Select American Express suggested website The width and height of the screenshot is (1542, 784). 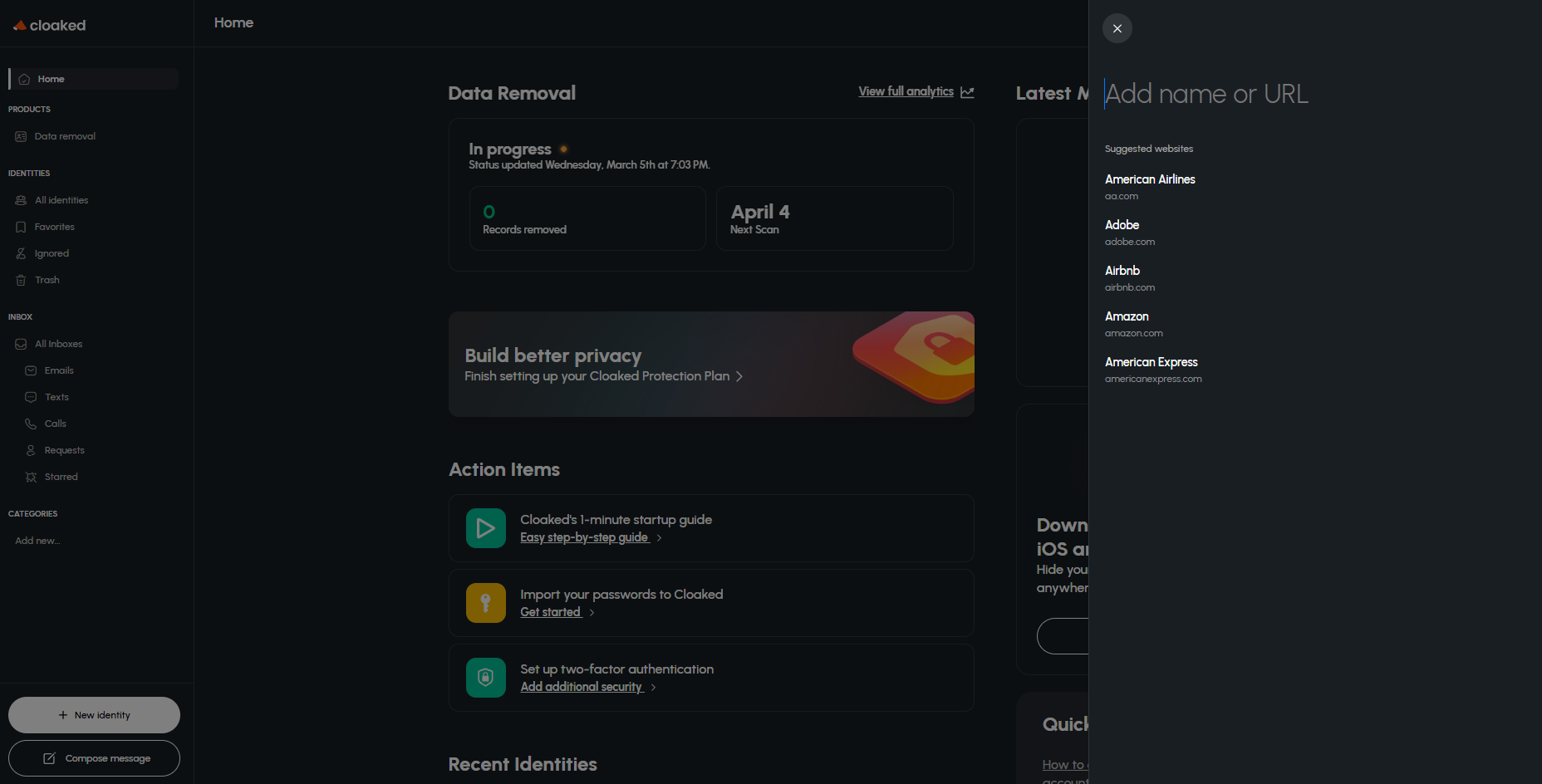(1153, 370)
